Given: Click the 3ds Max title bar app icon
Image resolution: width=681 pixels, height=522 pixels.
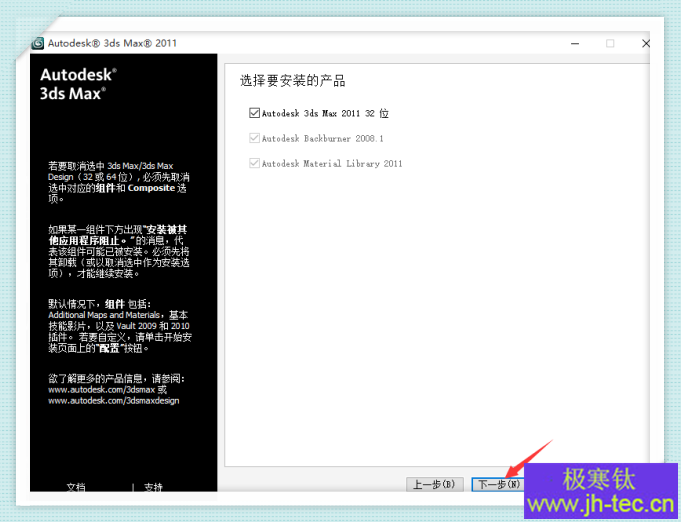Looking at the screenshot, I should [38, 43].
